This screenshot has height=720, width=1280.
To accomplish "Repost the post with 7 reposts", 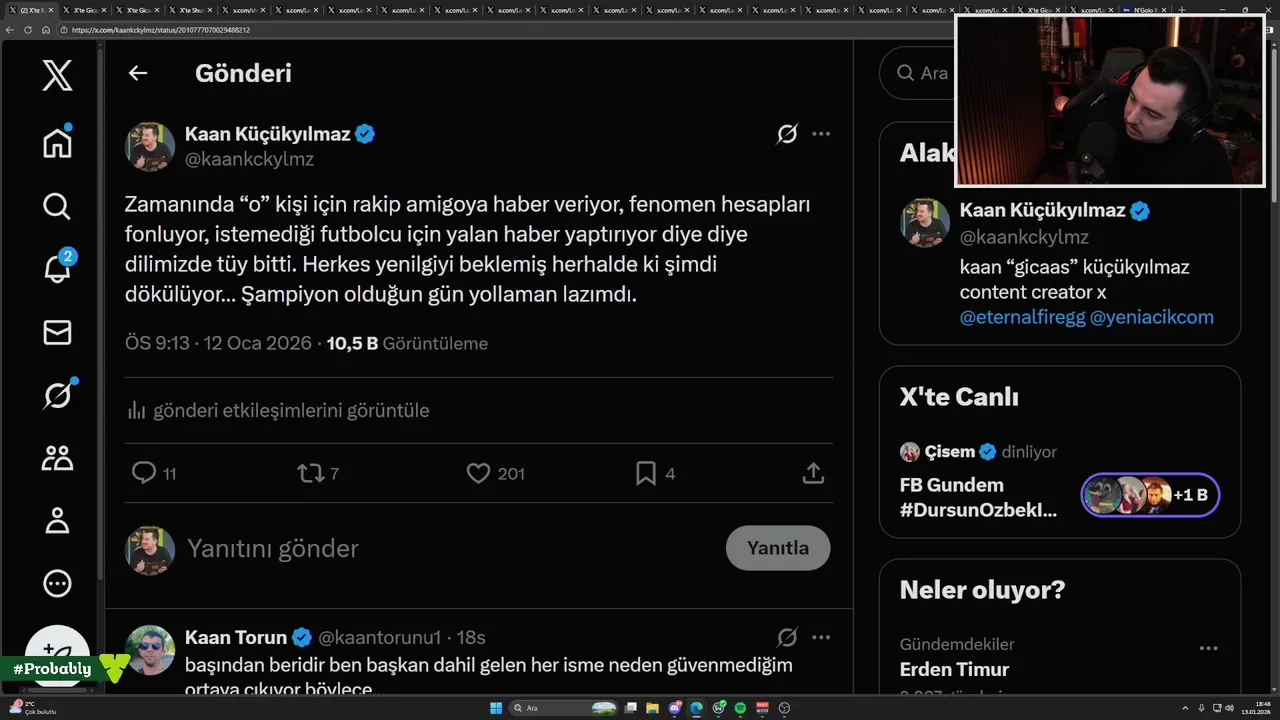I will pyautogui.click(x=310, y=473).
